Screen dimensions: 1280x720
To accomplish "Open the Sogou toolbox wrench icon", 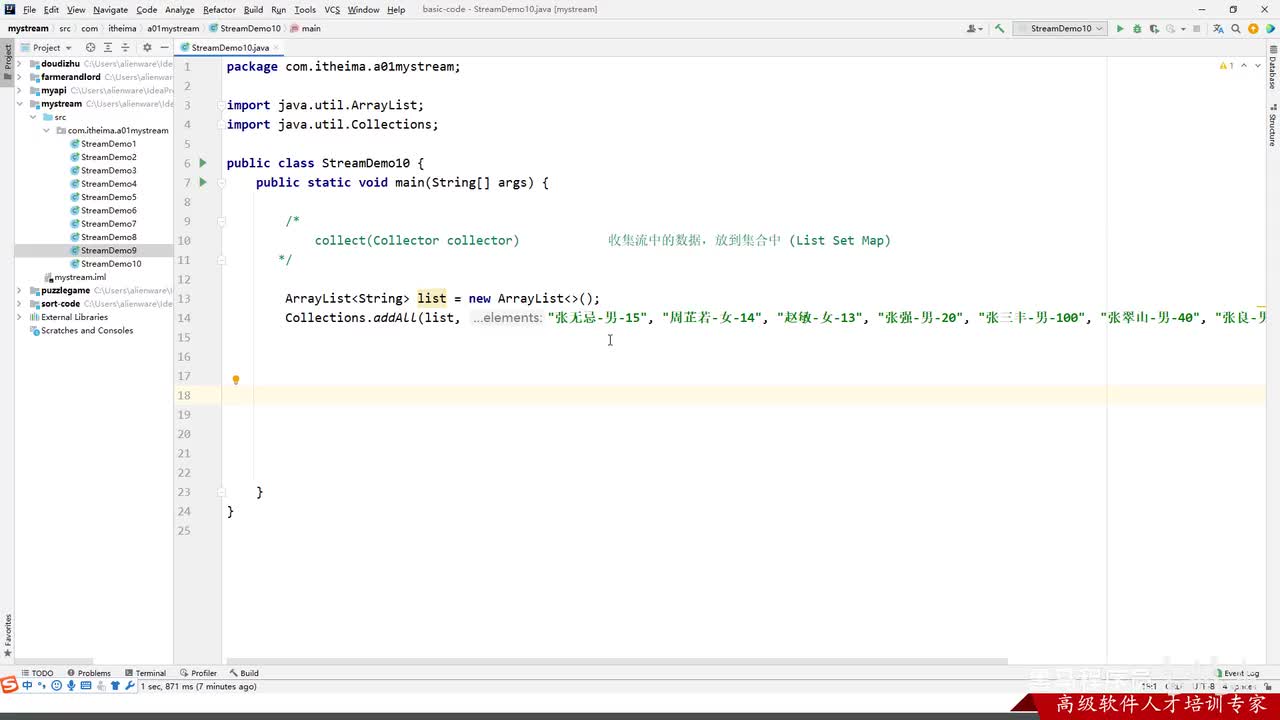I will (130, 686).
